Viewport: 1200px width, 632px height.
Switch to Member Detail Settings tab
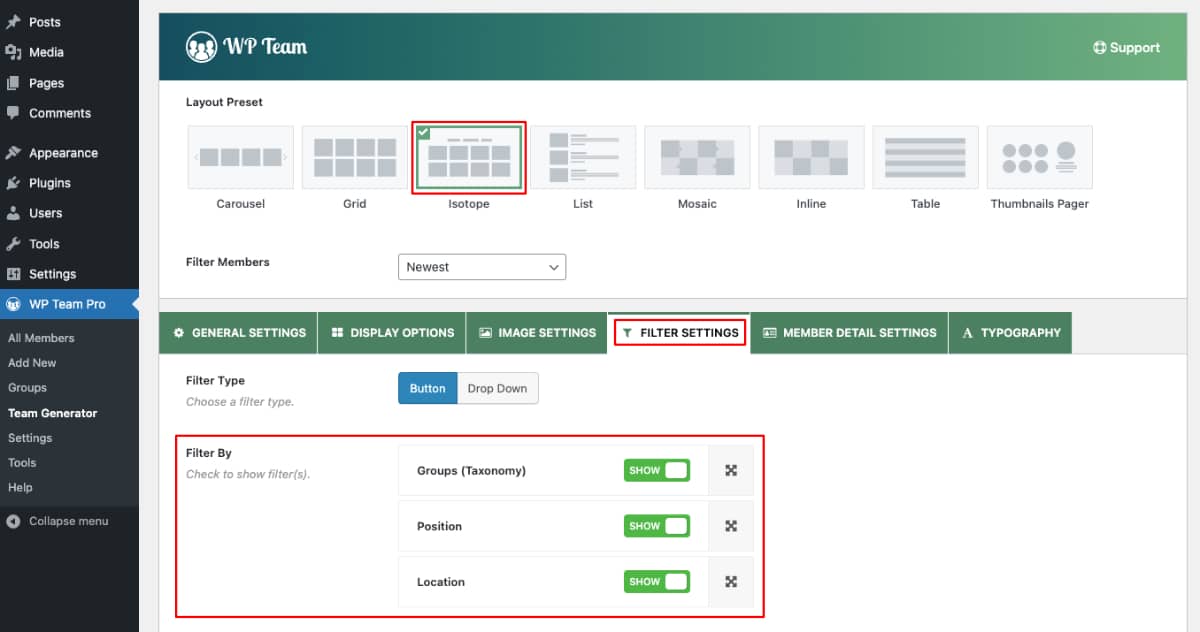point(850,333)
